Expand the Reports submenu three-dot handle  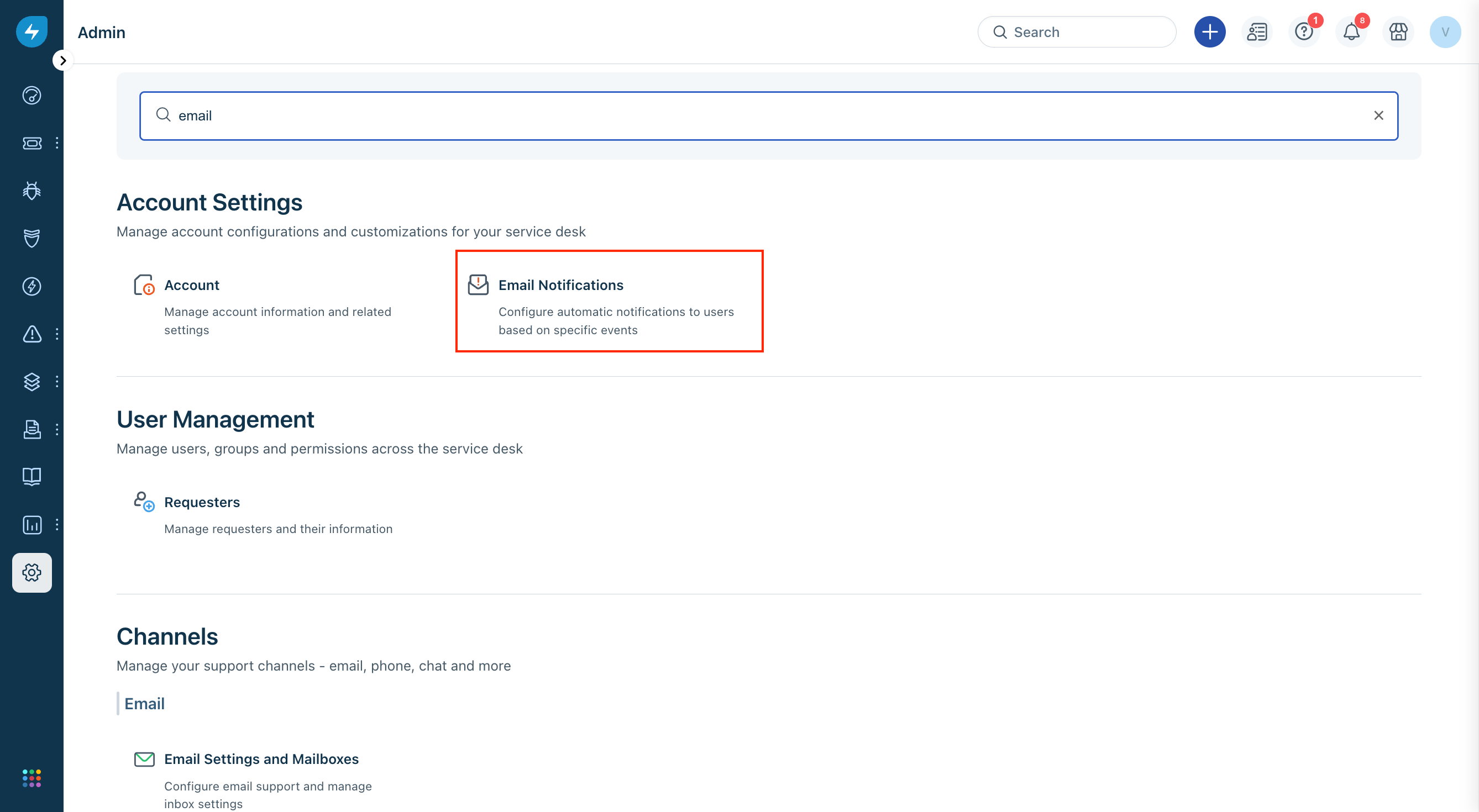click(x=57, y=525)
